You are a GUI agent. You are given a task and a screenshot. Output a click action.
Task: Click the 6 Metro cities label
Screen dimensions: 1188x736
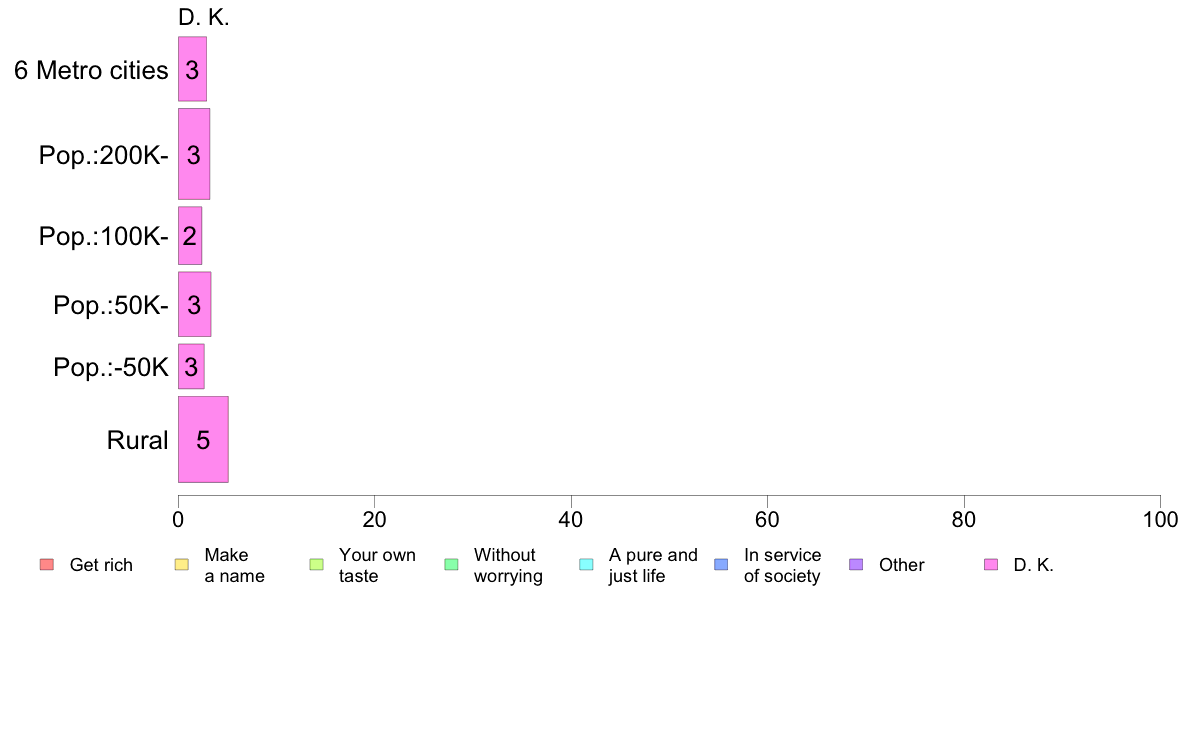pyautogui.click(x=91, y=70)
